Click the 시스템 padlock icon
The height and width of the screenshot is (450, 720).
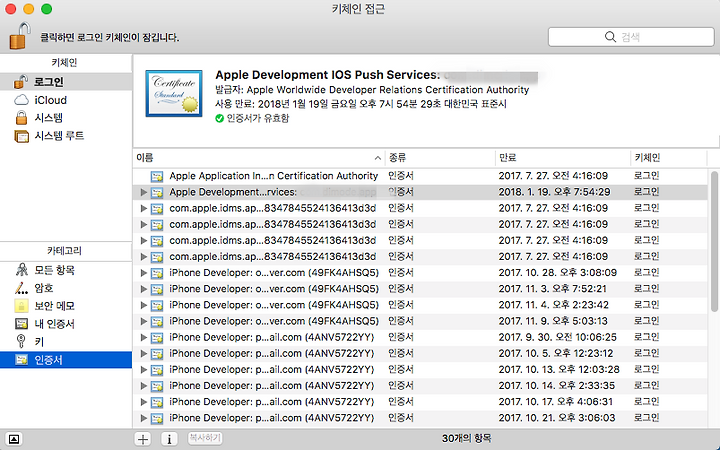click(x=22, y=118)
